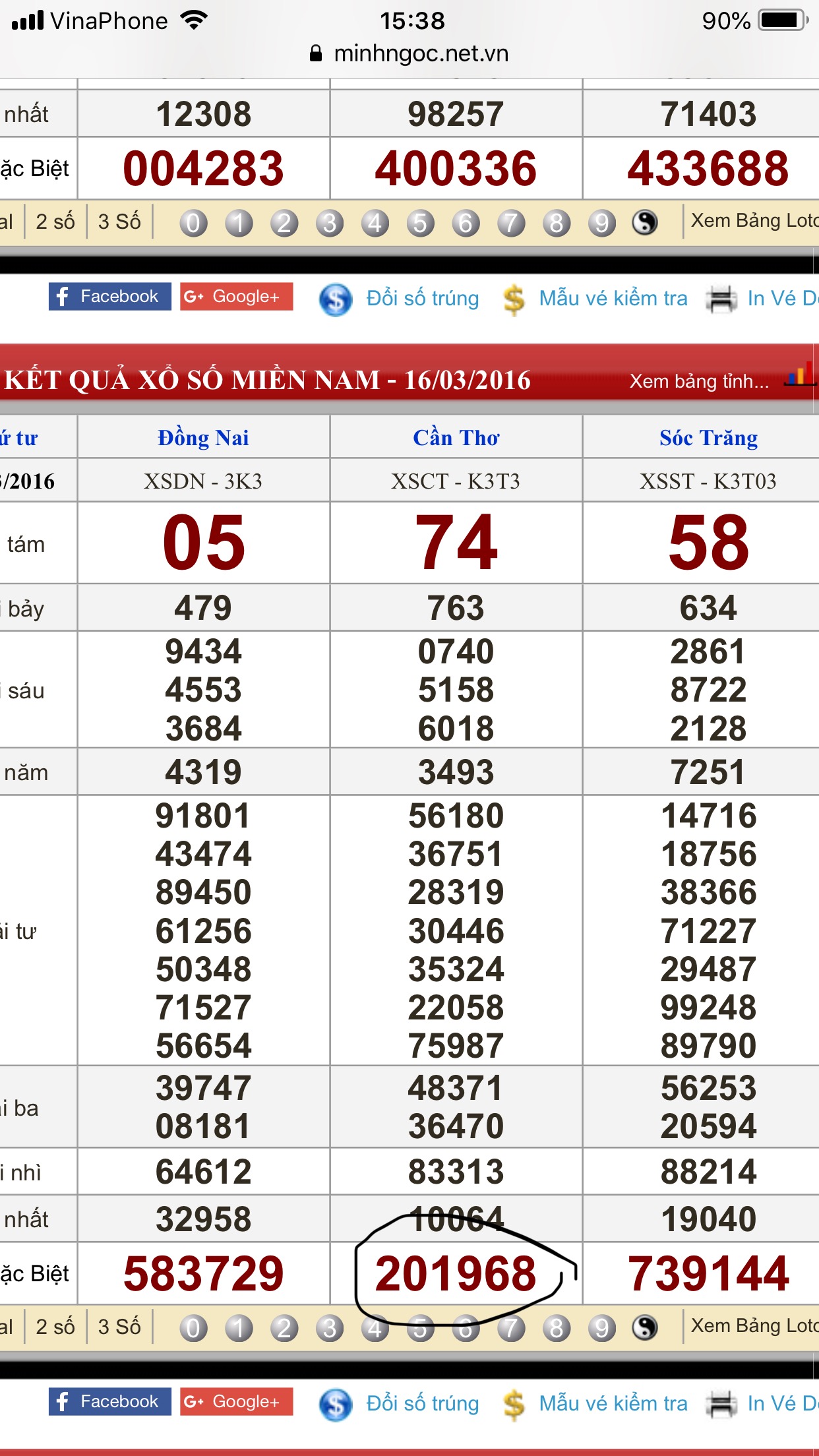Click the printer icon in the upper share row
819x1456 pixels.
(721, 299)
